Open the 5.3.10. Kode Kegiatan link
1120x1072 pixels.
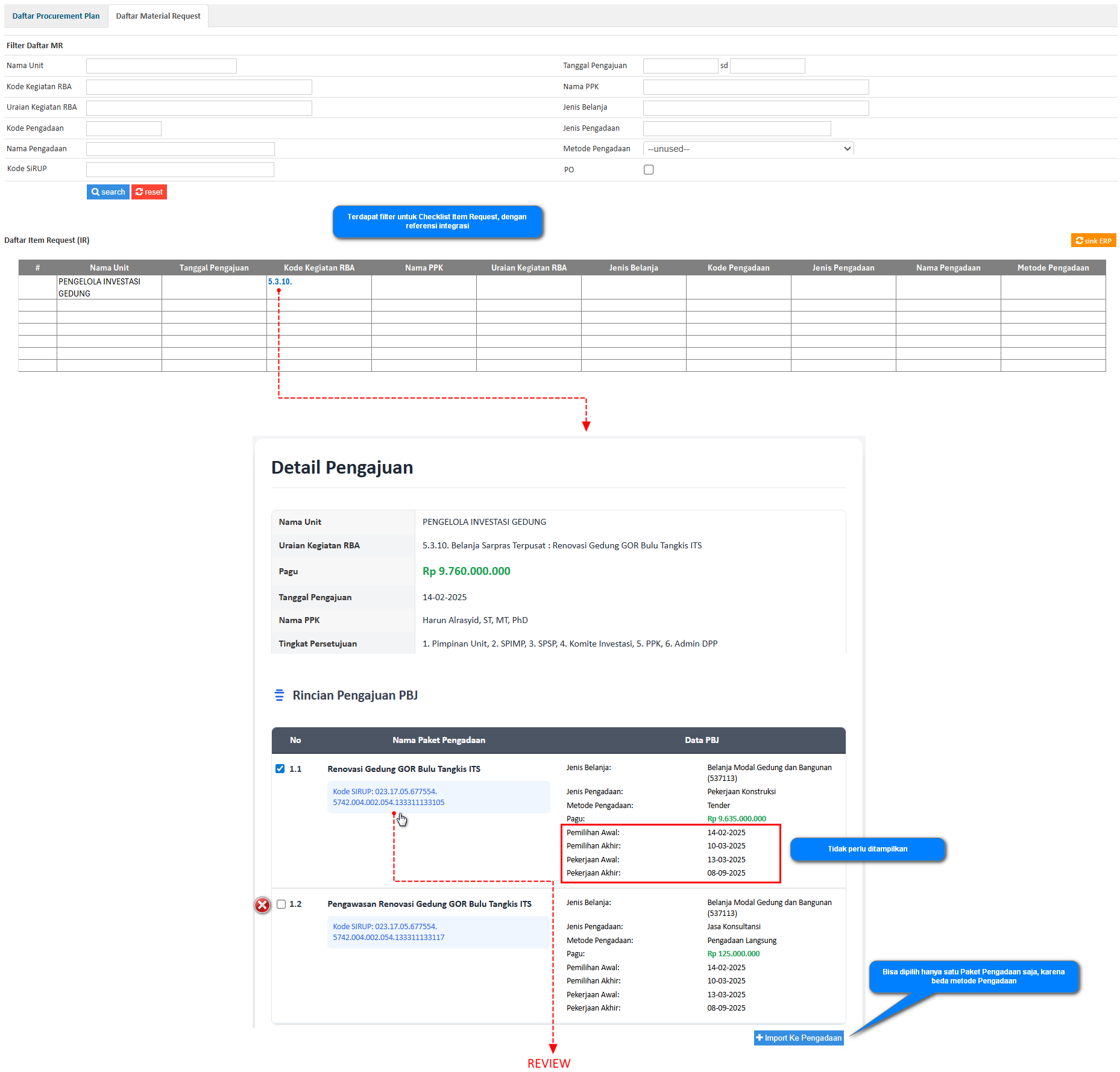[280, 281]
